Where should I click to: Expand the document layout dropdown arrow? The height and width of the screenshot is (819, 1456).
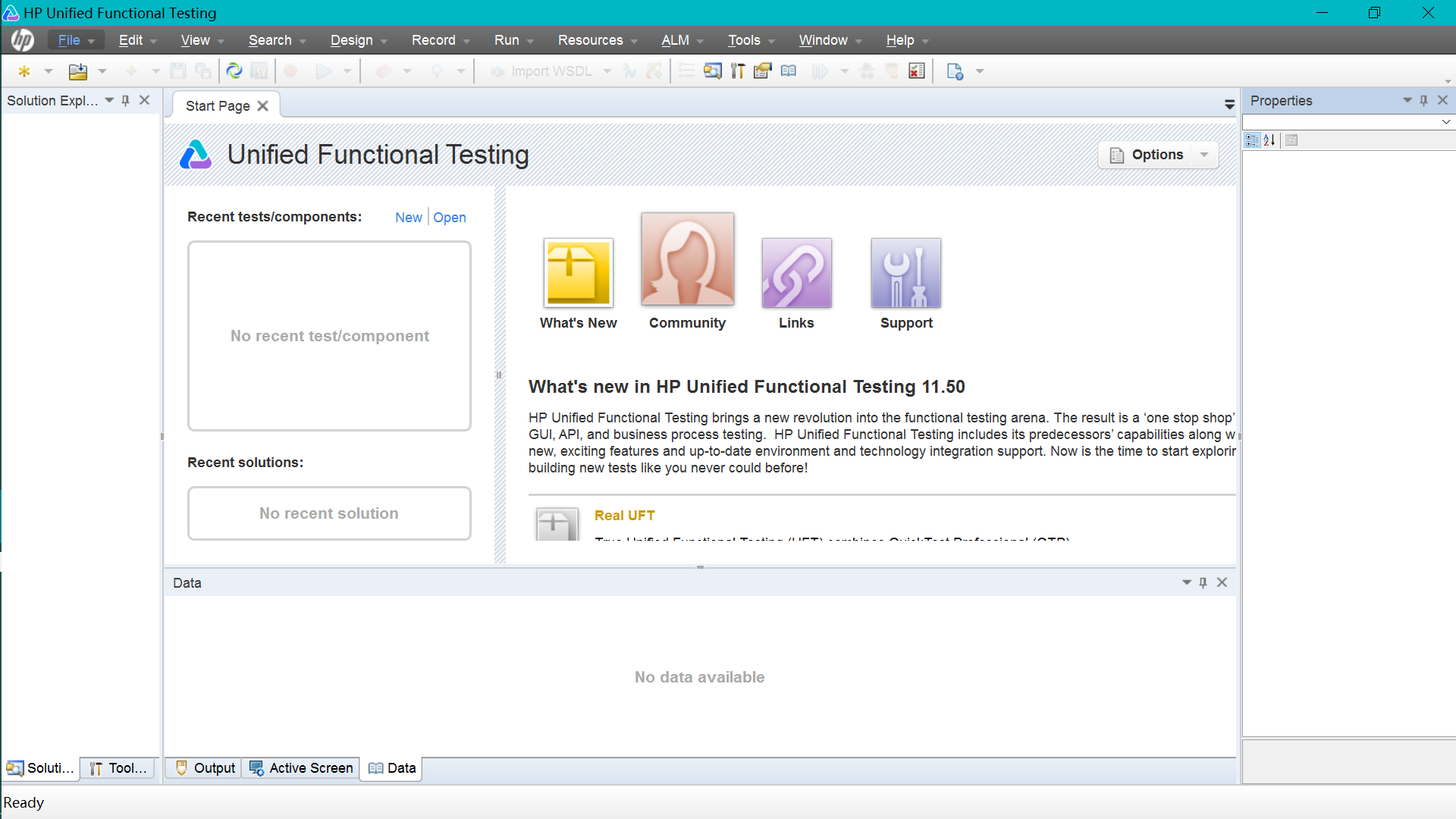980,71
